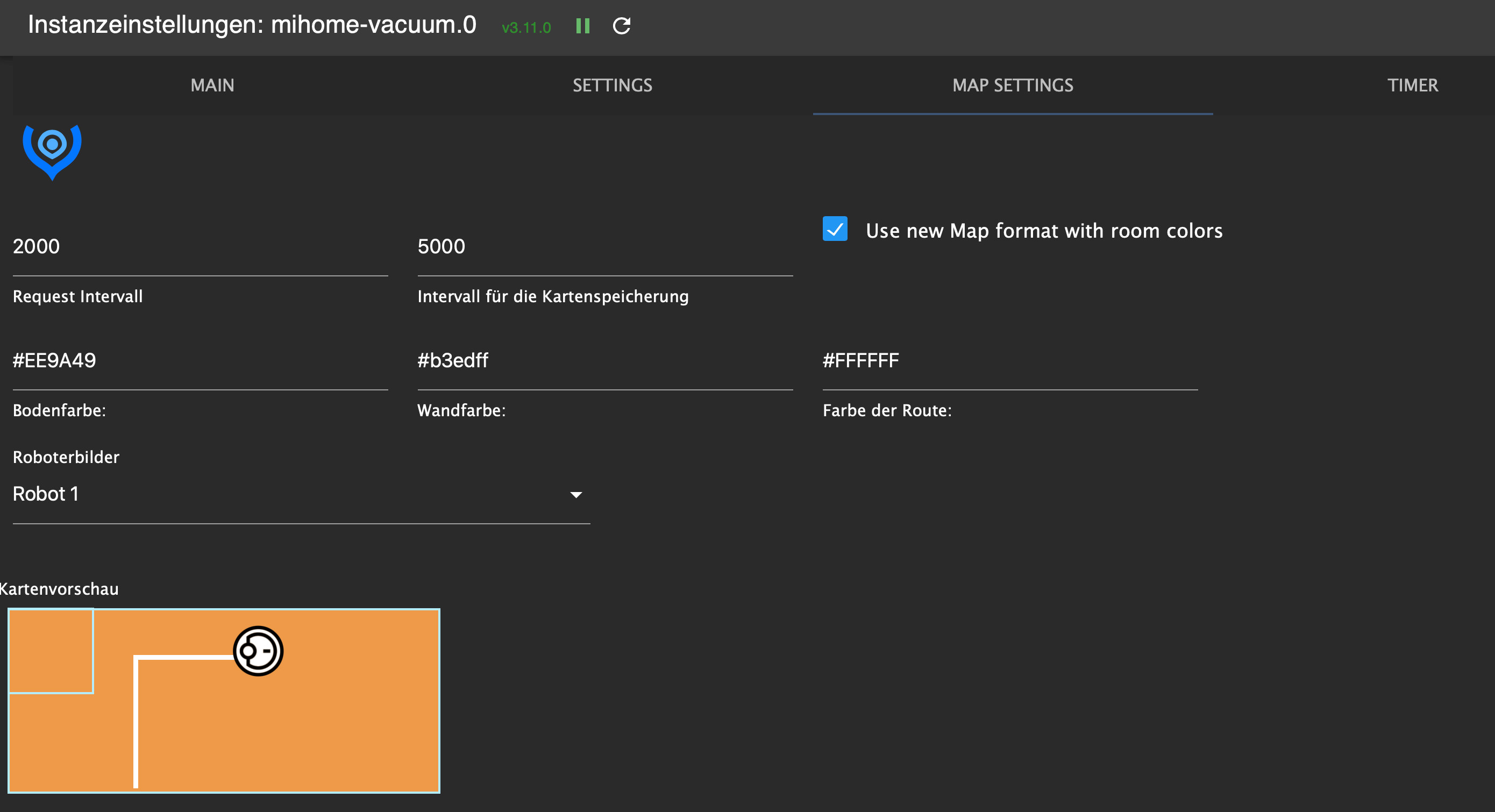1495x812 pixels.
Task: Switch to the MAIN tab
Action: [212, 86]
